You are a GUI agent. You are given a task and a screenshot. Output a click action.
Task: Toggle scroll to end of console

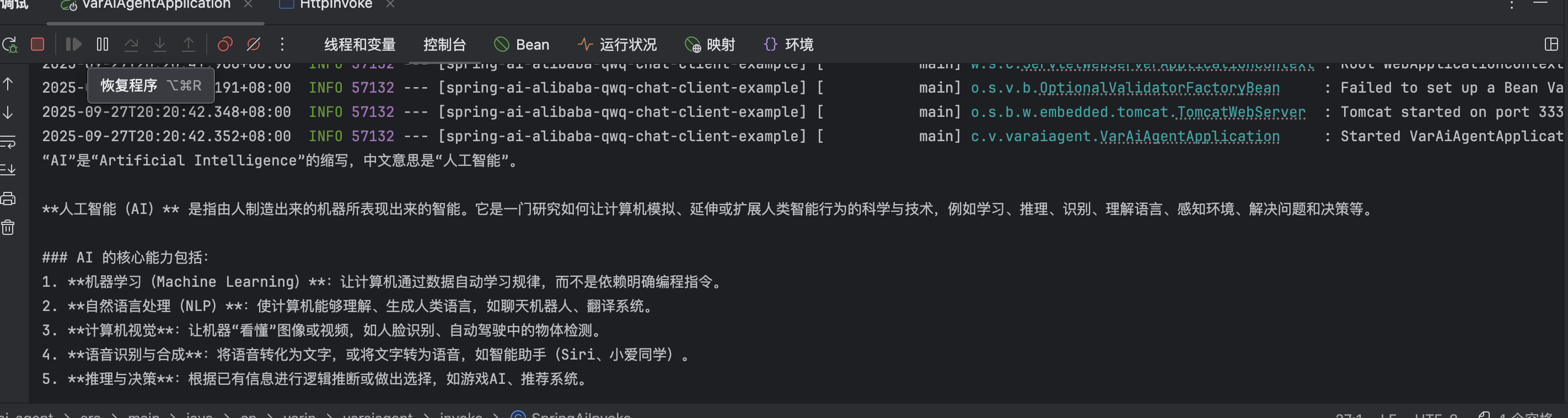(x=8, y=170)
